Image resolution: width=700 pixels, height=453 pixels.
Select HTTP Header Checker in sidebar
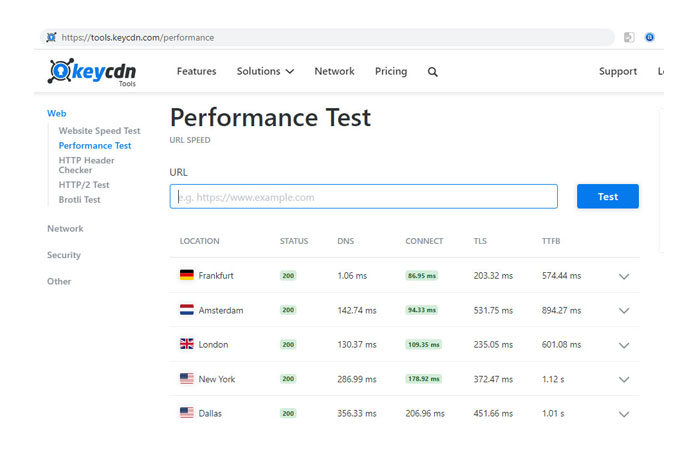click(86, 165)
